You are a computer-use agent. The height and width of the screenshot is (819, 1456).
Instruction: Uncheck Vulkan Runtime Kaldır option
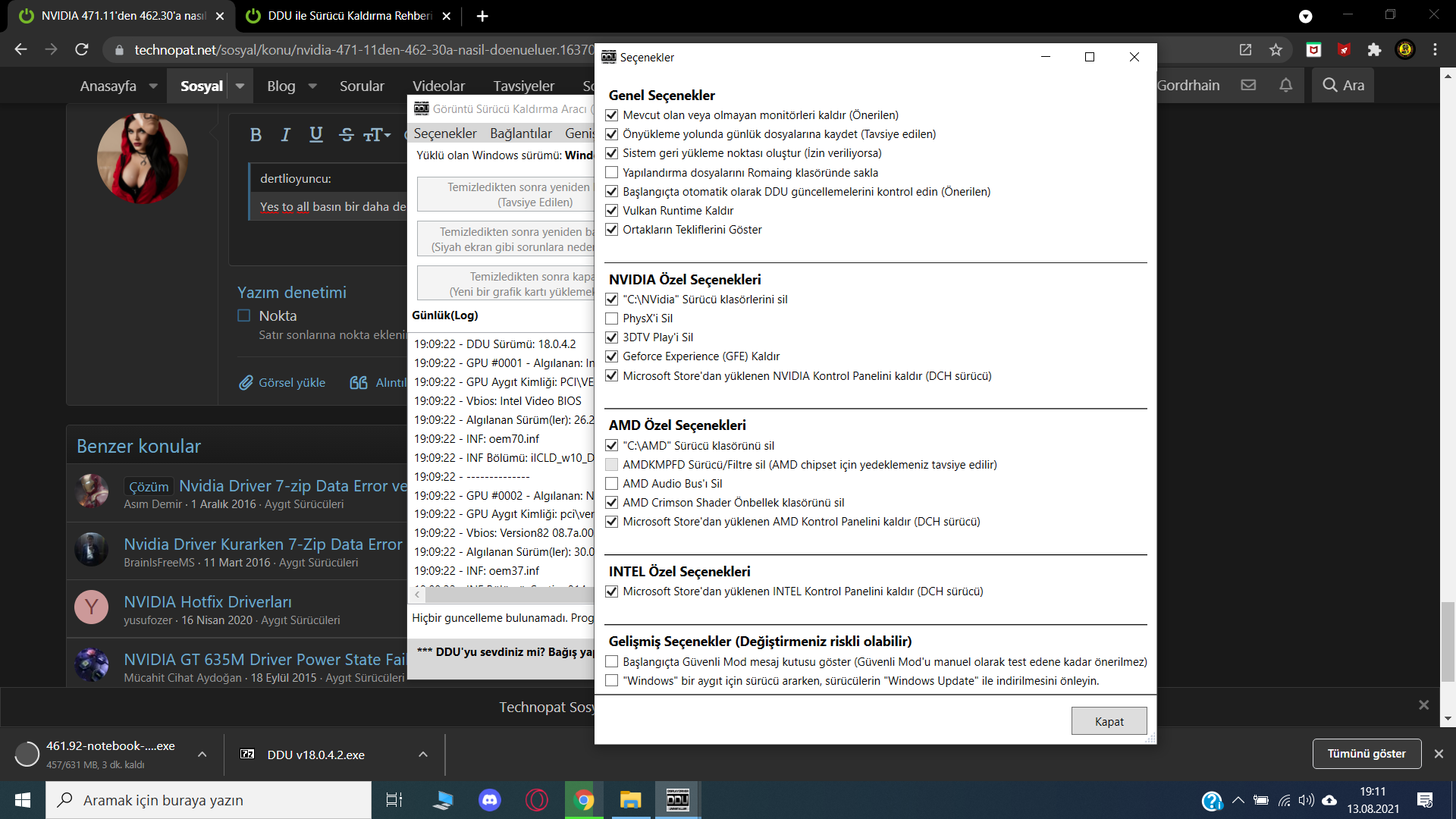pyautogui.click(x=612, y=211)
